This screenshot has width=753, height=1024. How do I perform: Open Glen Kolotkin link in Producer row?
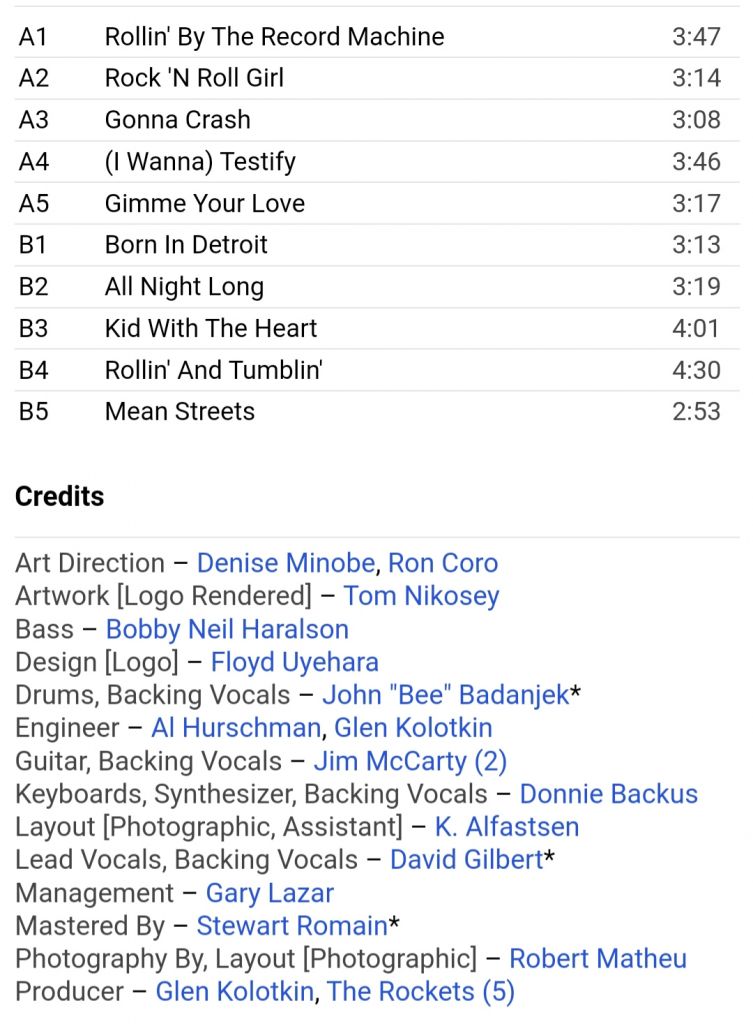click(x=234, y=992)
